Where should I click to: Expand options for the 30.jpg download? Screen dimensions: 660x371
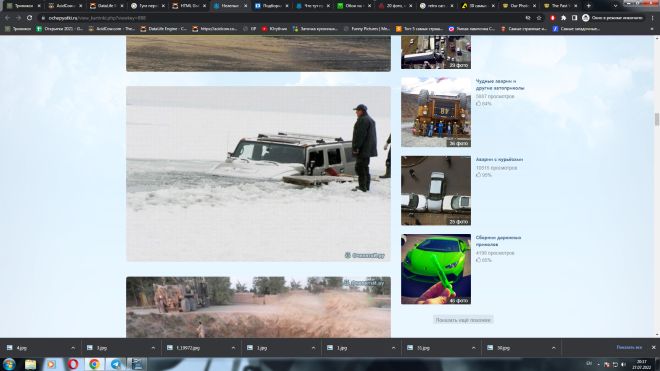(x=554, y=348)
